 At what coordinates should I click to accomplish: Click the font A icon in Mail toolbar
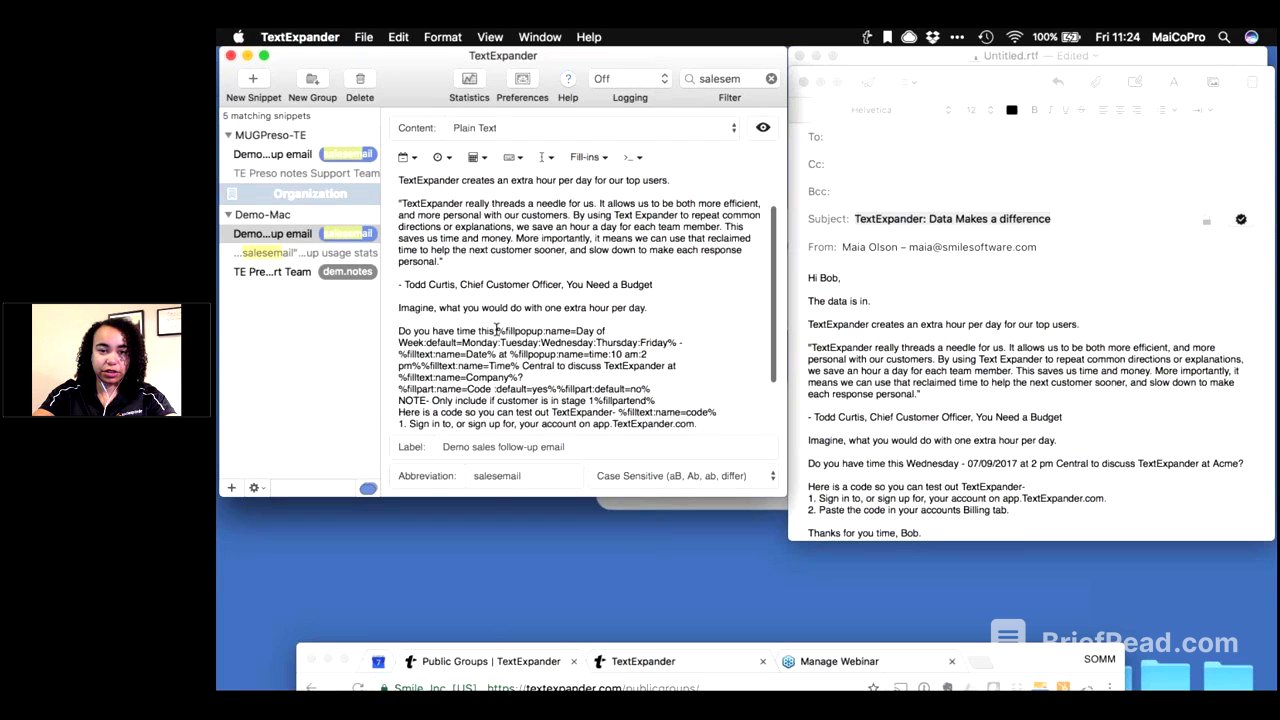point(1174,82)
